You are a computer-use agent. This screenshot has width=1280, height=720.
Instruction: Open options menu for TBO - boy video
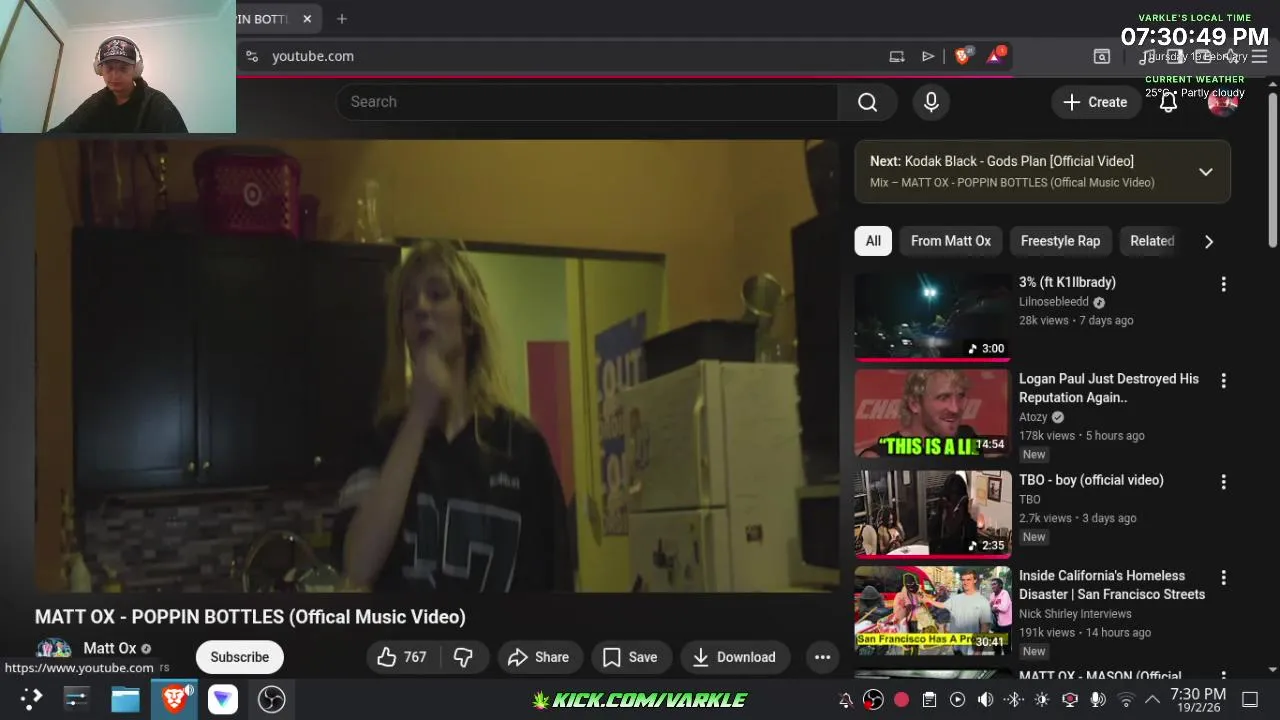point(1223,482)
